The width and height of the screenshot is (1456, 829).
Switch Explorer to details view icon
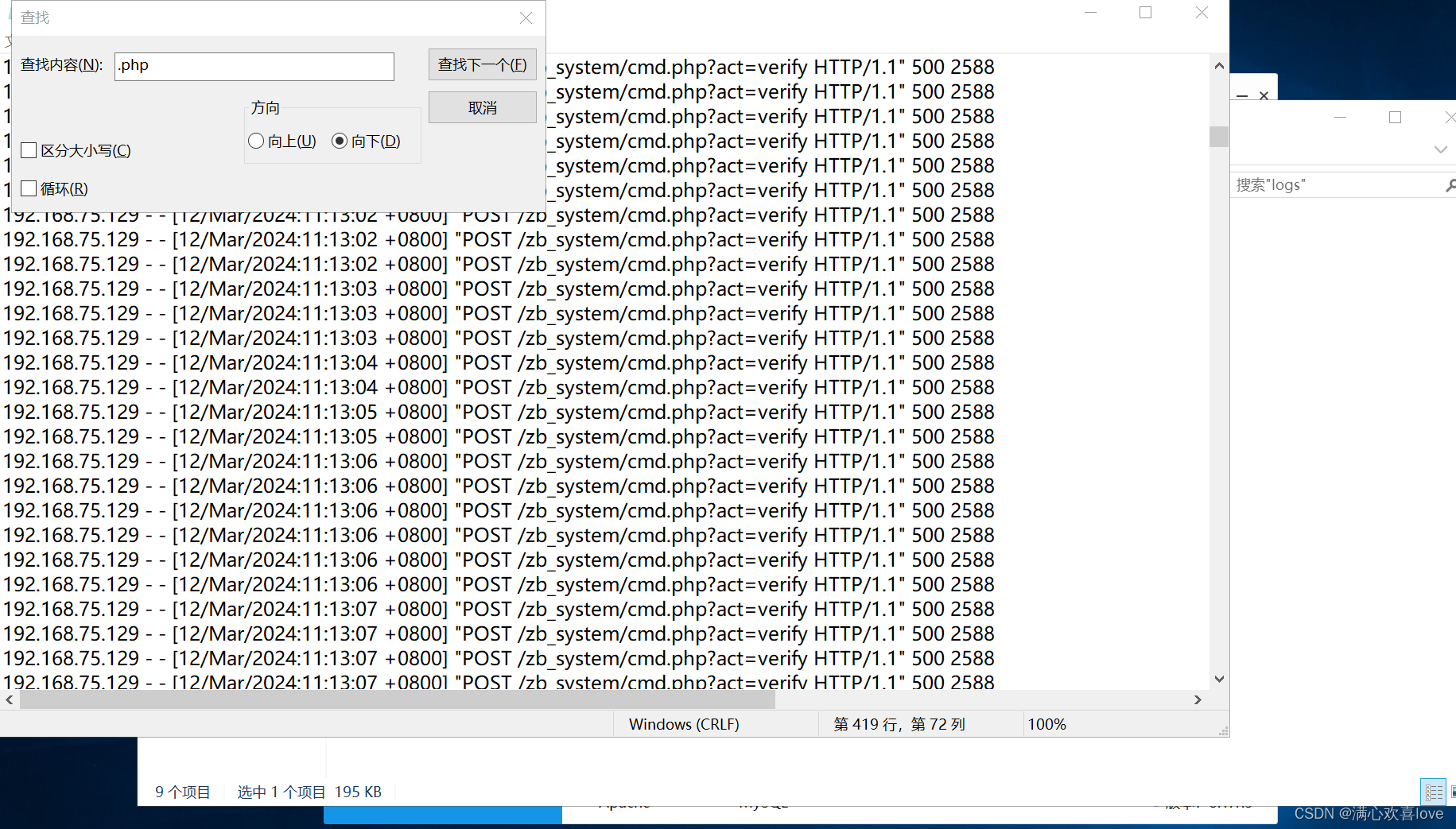click(x=1433, y=792)
